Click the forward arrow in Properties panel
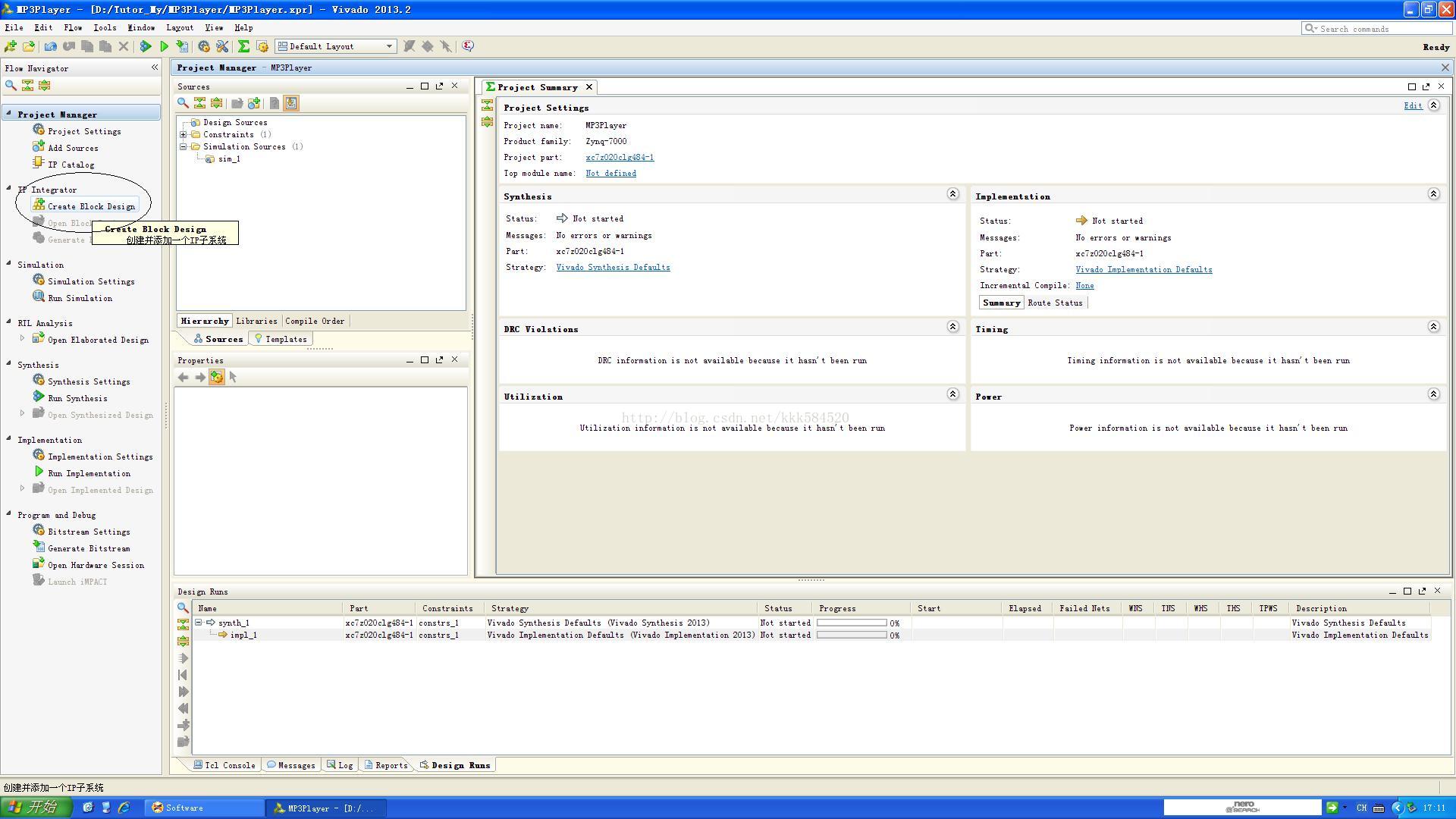The width and height of the screenshot is (1456, 819). [x=199, y=377]
